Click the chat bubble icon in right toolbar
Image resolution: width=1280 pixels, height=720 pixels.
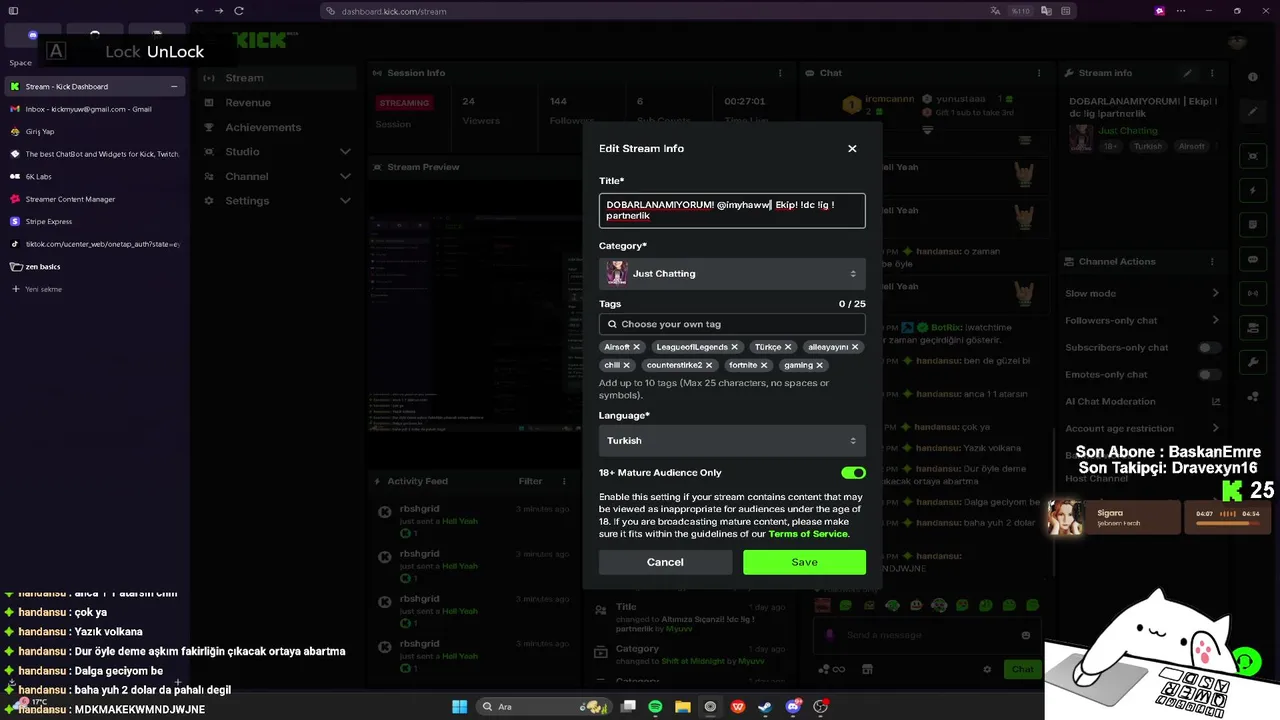point(1253,259)
